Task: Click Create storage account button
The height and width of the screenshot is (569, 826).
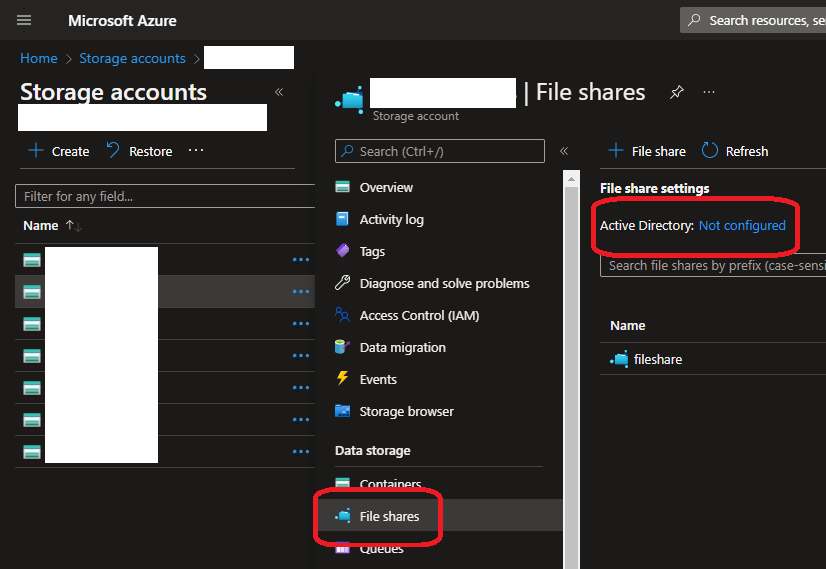Action: [59, 151]
